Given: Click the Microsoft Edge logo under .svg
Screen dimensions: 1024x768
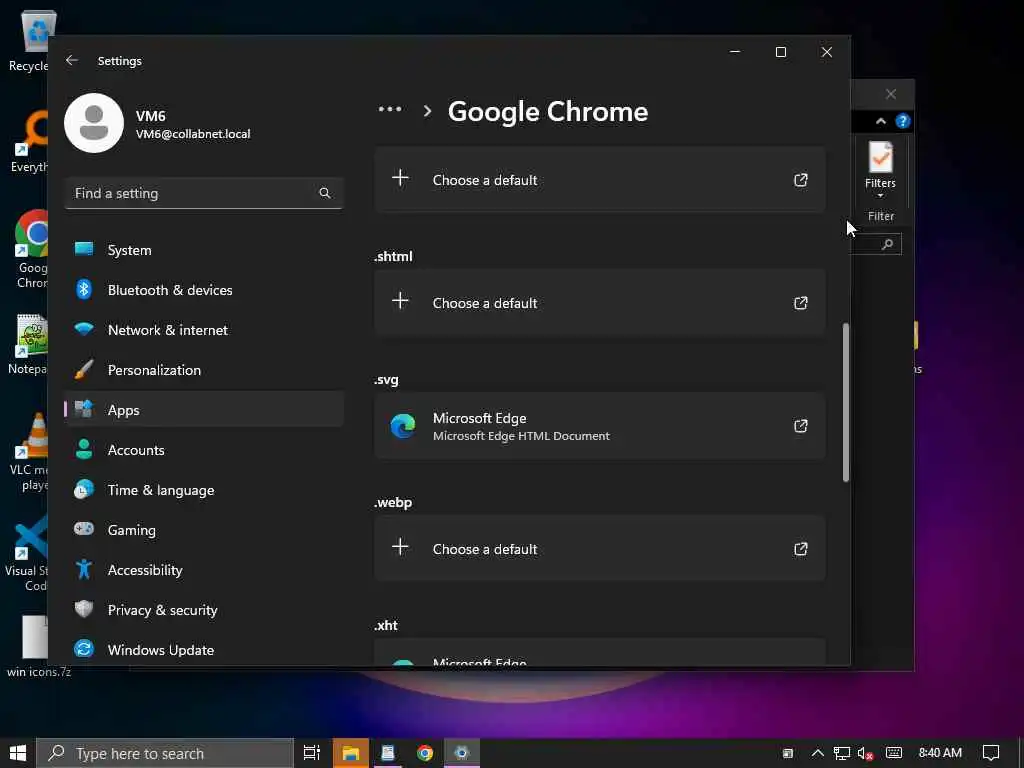Looking at the screenshot, I should pyautogui.click(x=403, y=426).
